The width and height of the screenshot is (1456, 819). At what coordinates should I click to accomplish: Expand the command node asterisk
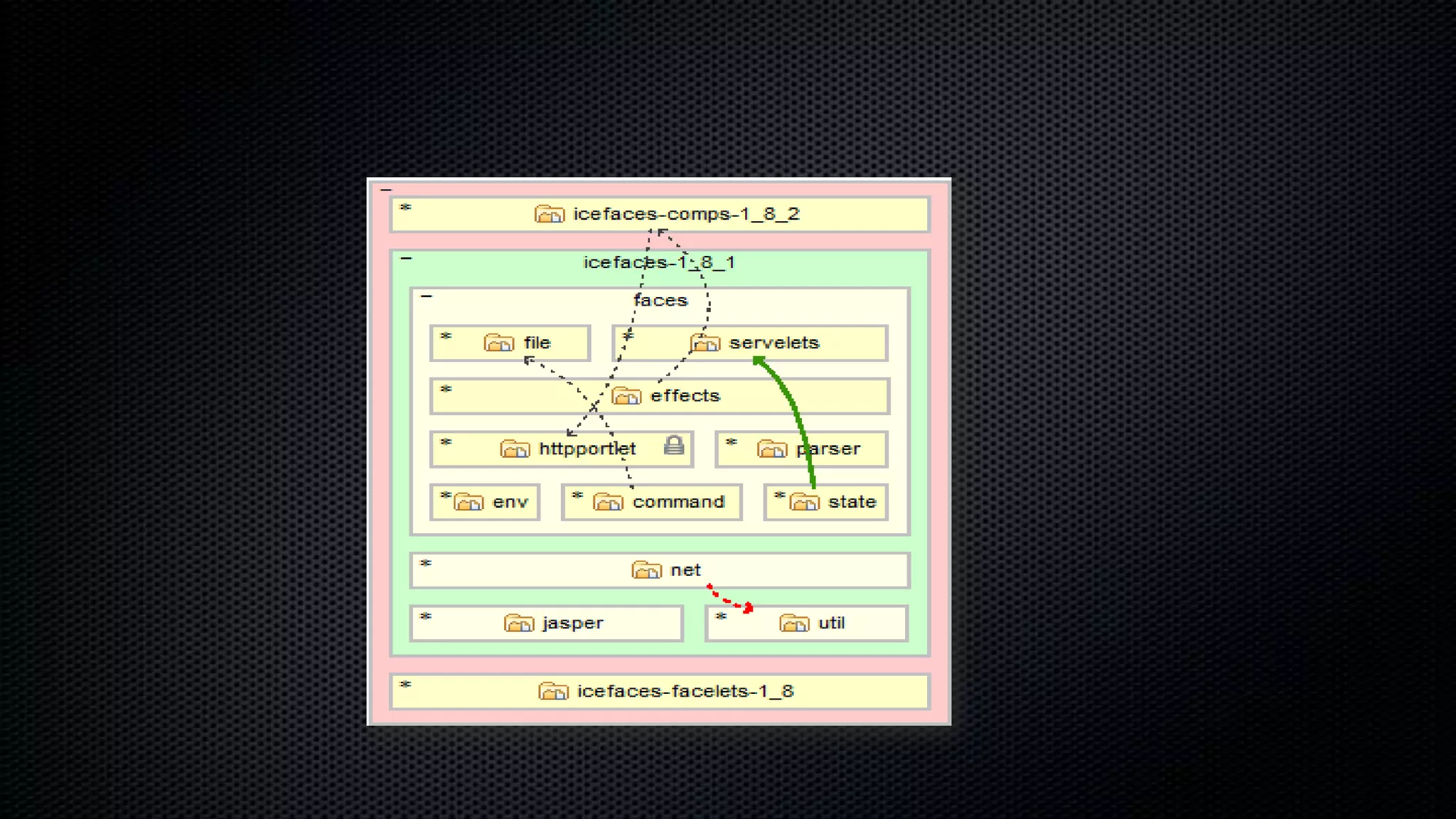point(577,496)
